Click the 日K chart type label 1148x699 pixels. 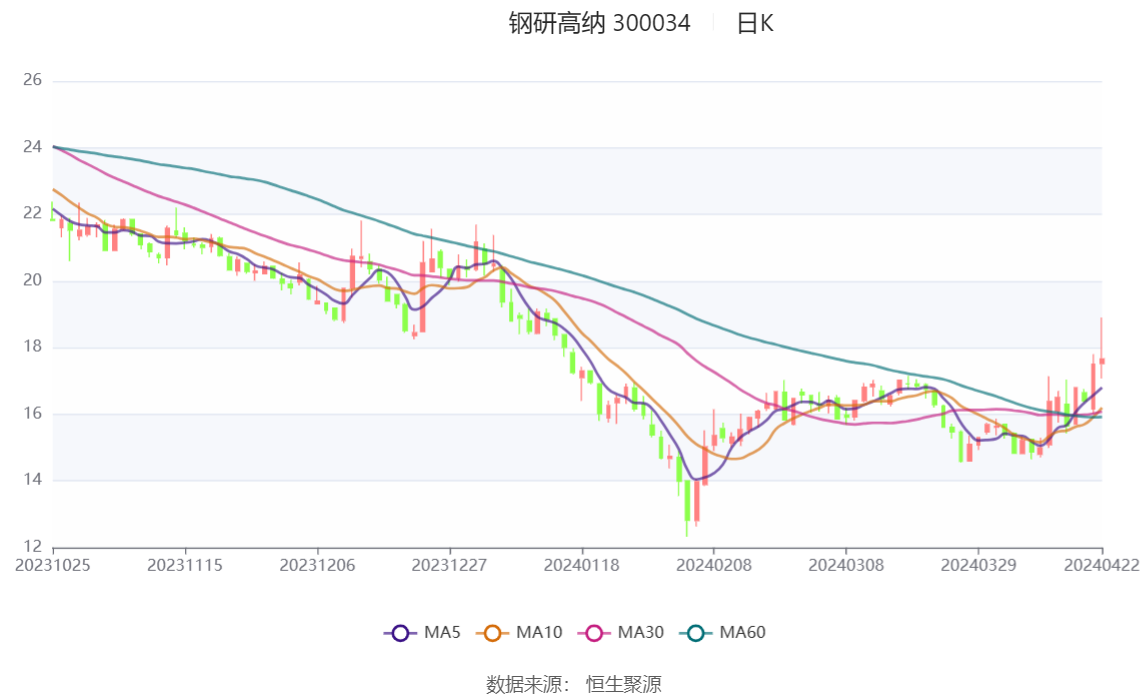tap(755, 24)
